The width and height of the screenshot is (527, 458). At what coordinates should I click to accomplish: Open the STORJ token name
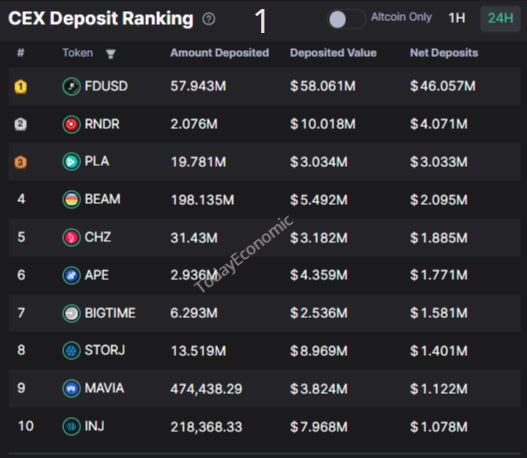coord(105,350)
